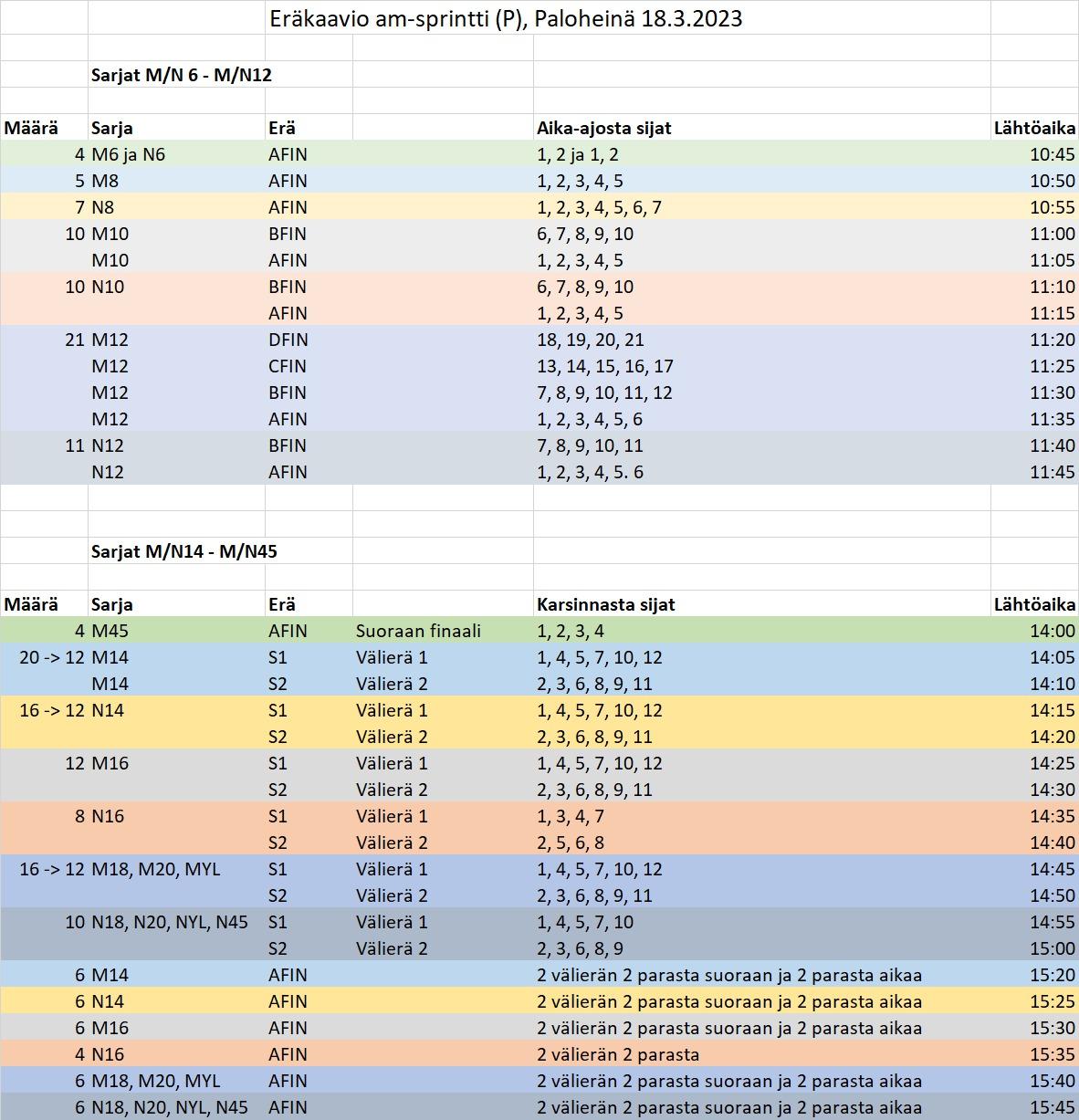1079x1120 pixels.
Task: Click the N8 row placements 1, 2, 3, 4, 5, 6, 7
Action: pos(599,207)
